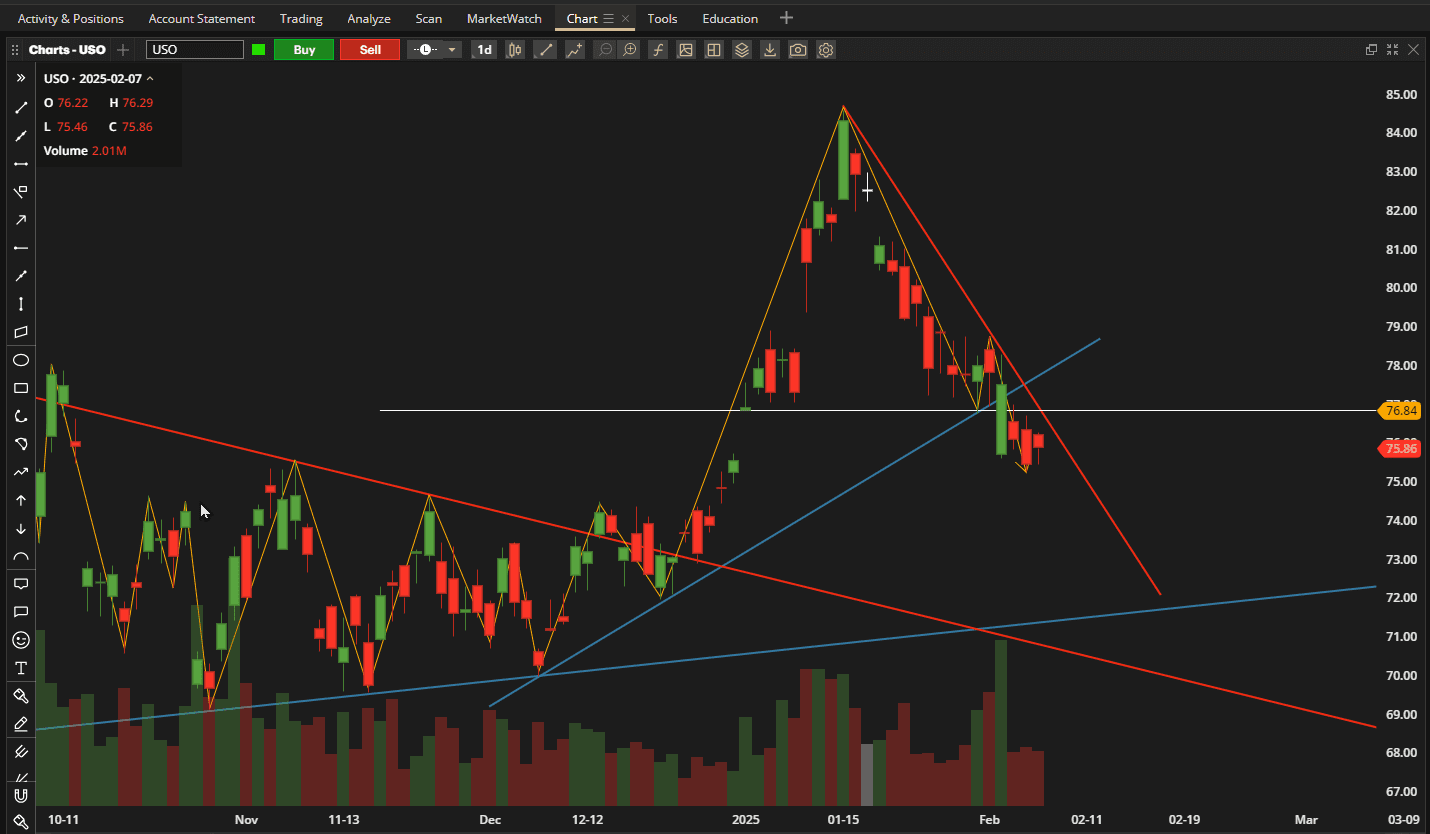Zoom out the chart
The height and width of the screenshot is (834, 1430).
605,49
